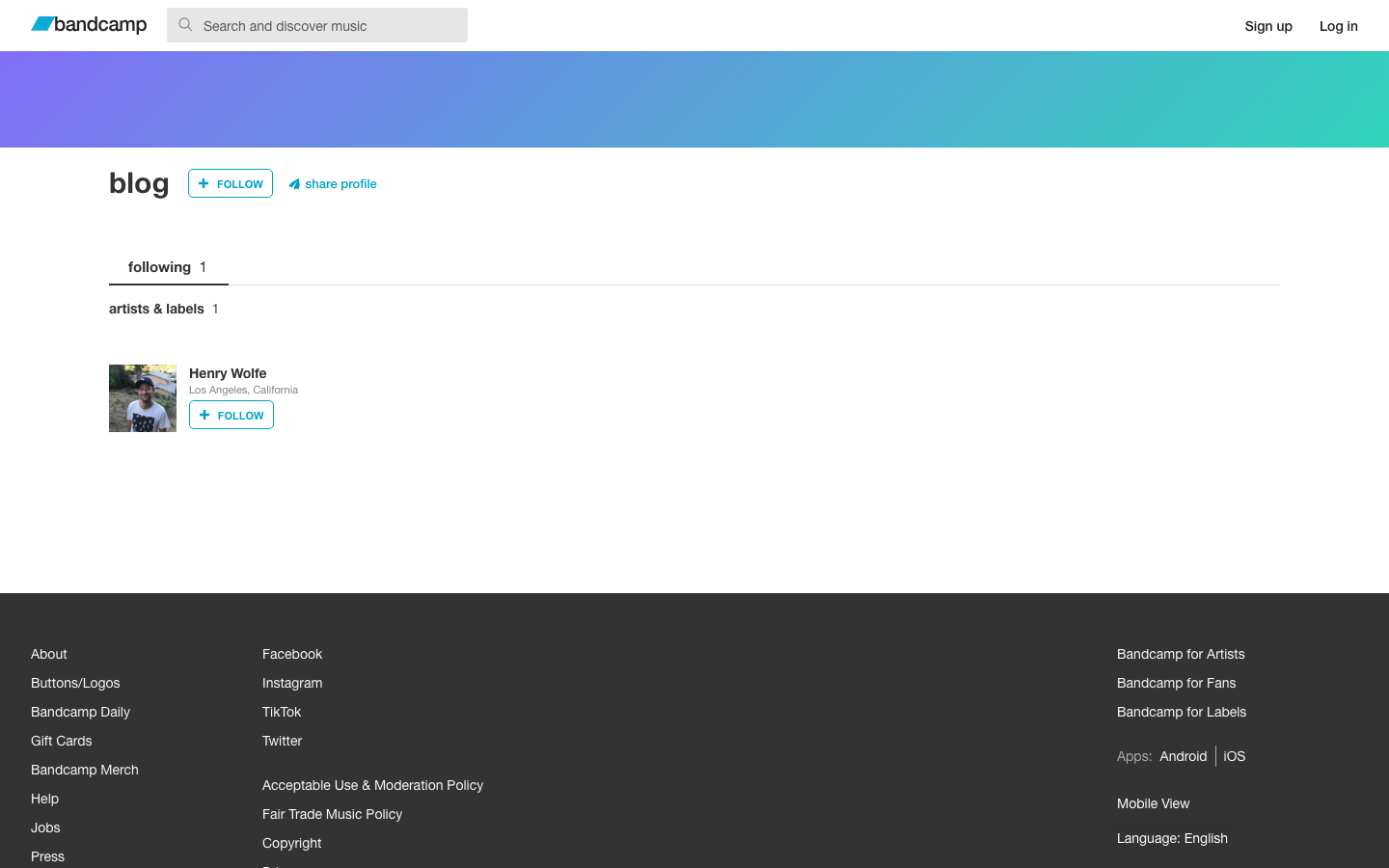Get the Android app

(1184, 756)
